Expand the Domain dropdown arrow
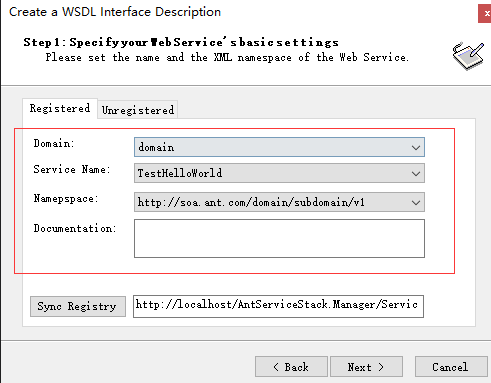 (x=416, y=147)
